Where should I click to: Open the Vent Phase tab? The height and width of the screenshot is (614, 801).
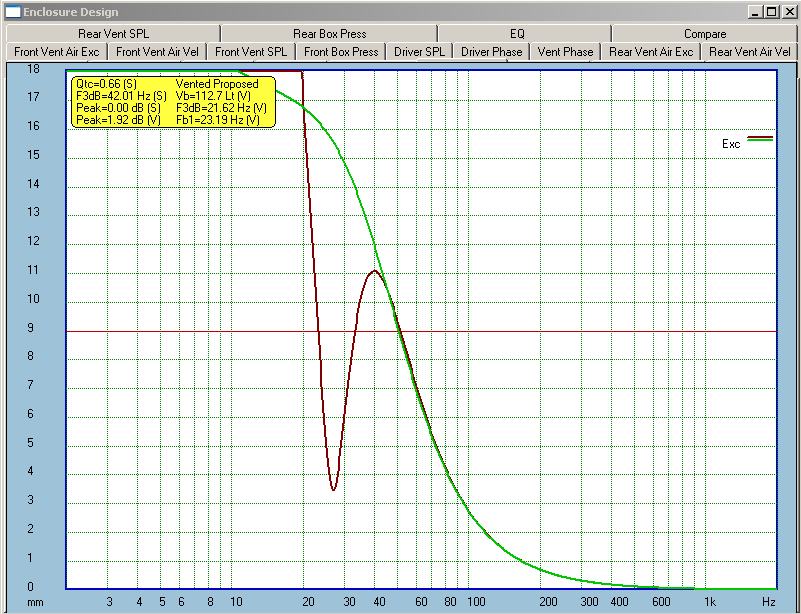[x=565, y=51]
